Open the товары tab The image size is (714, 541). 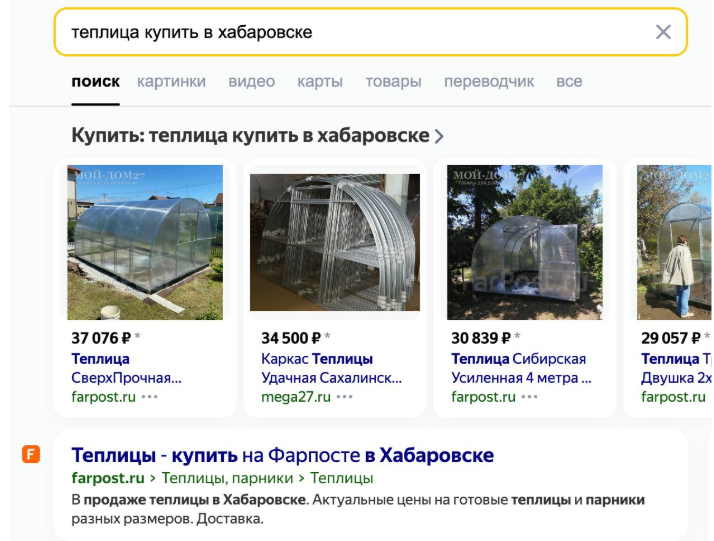point(393,82)
